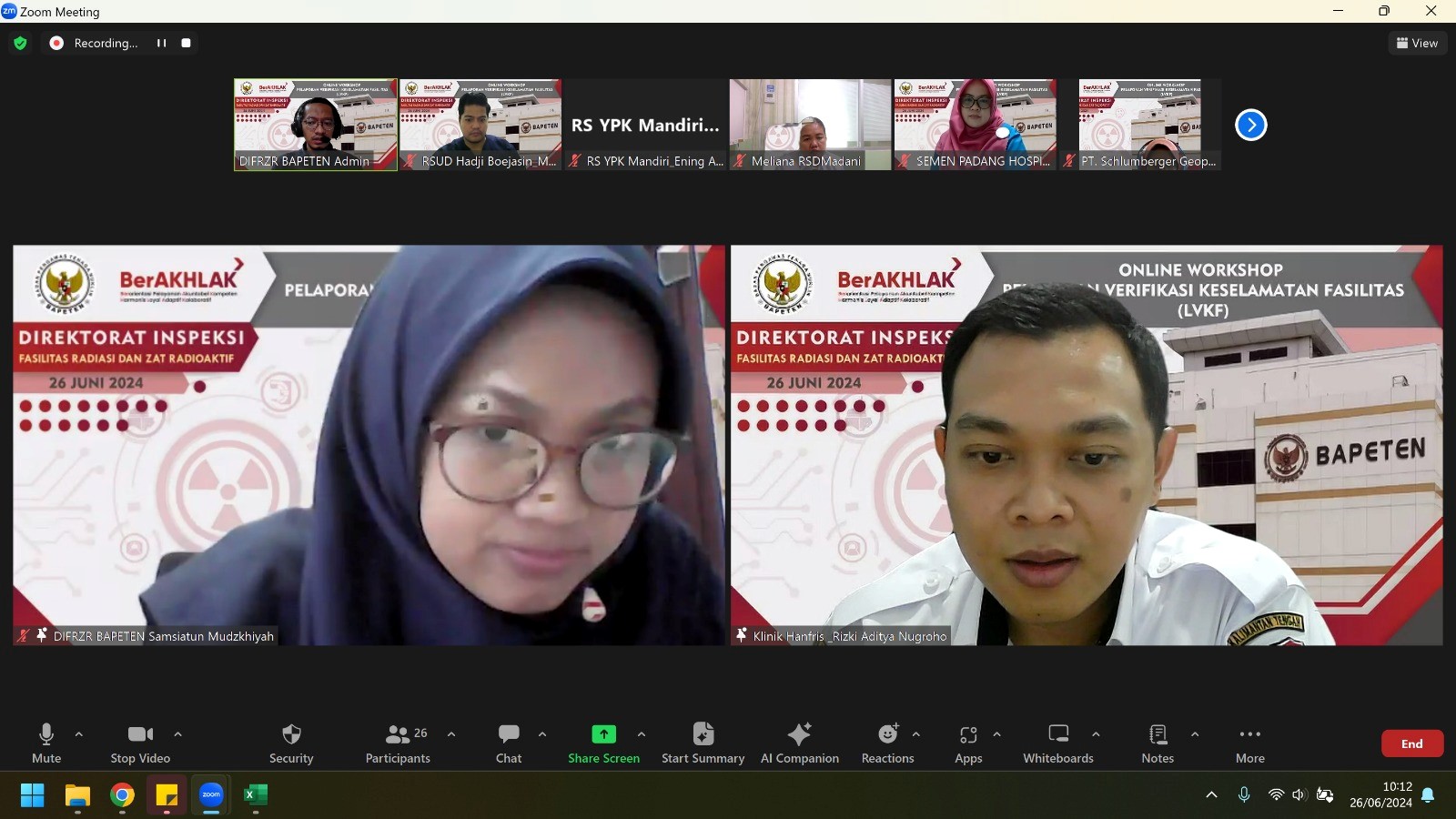Show hidden system tray icons
The width and height of the screenshot is (1456, 819).
[x=1211, y=794]
